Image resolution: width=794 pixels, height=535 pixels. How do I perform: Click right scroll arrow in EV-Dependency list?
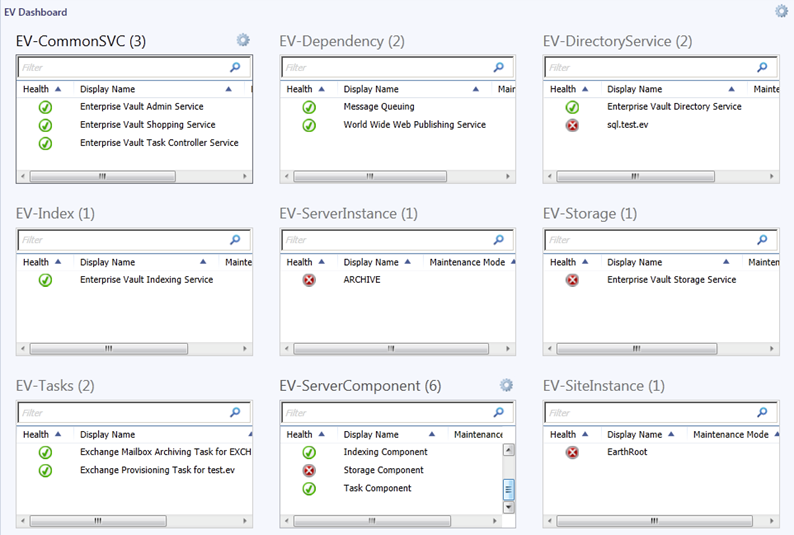pos(508,176)
